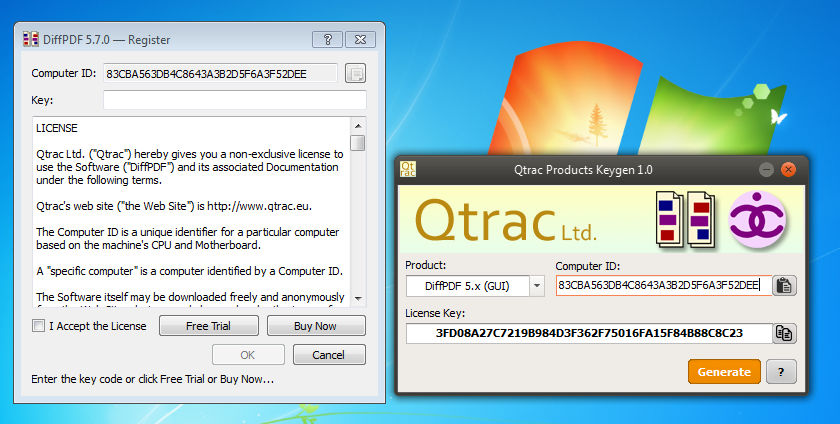Screen dimensions: 840x424
Task: Click the "Computer ID:" label in Register dialog
Action: tap(64, 73)
